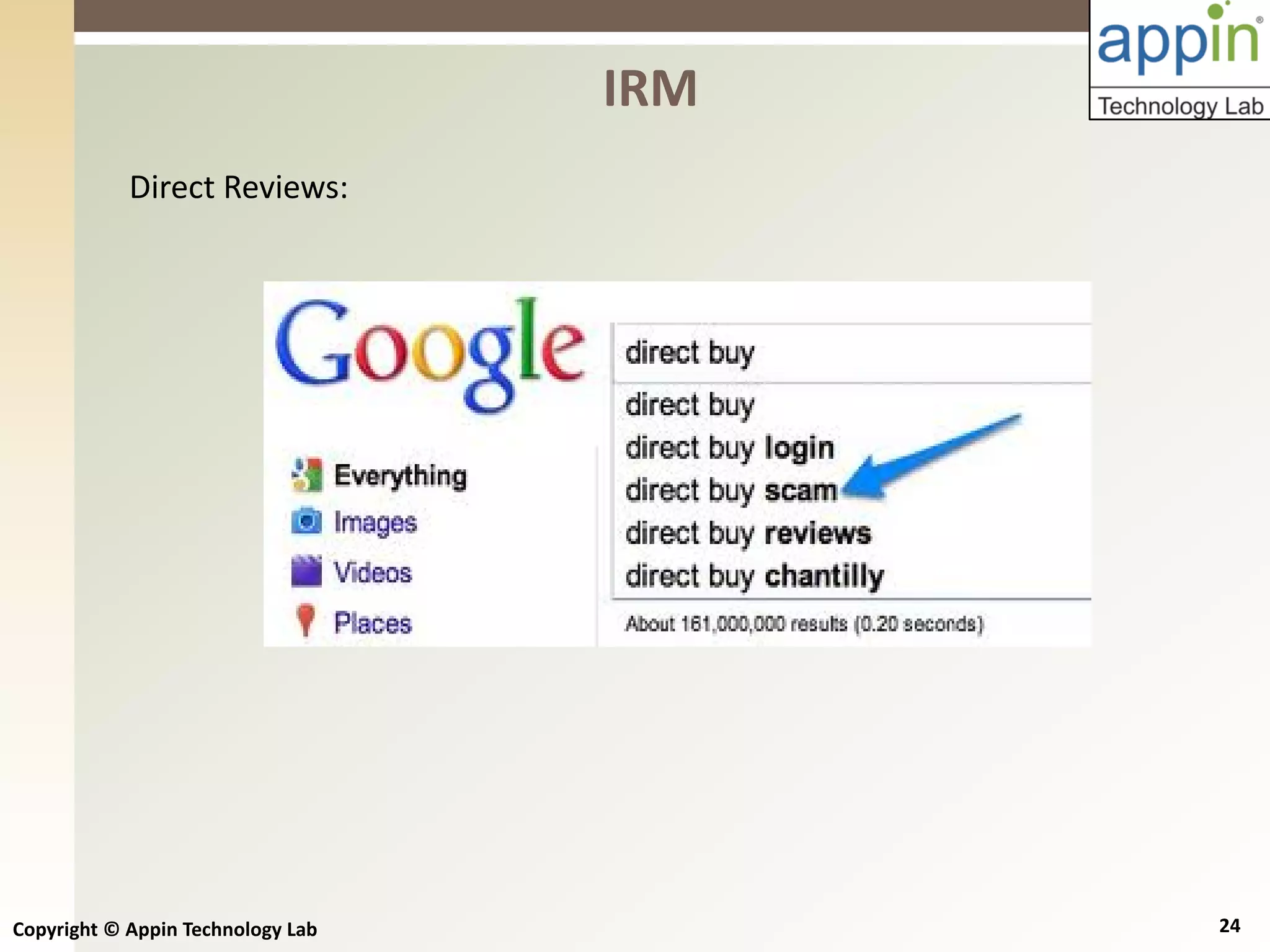This screenshot has width=1270, height=952.
Task: Choose the 'direct buy chantilly' suggestion
Action: [754, 576]
